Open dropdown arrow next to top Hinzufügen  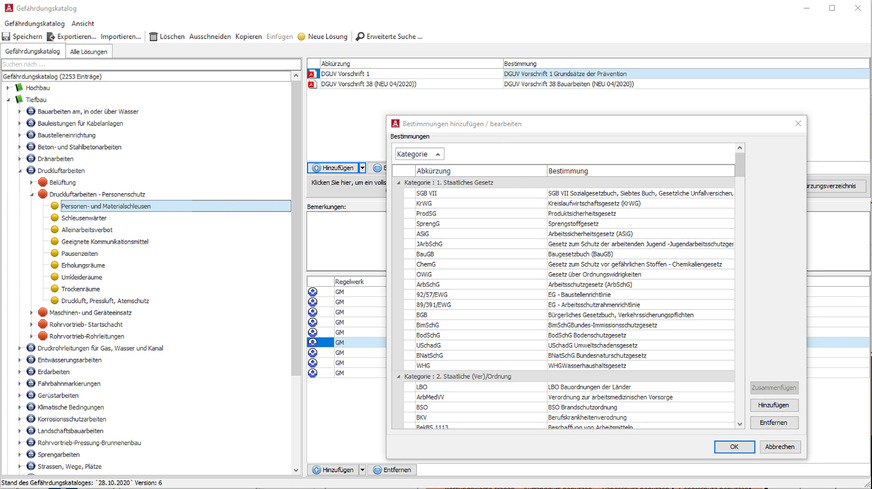(x=363, y=168)
